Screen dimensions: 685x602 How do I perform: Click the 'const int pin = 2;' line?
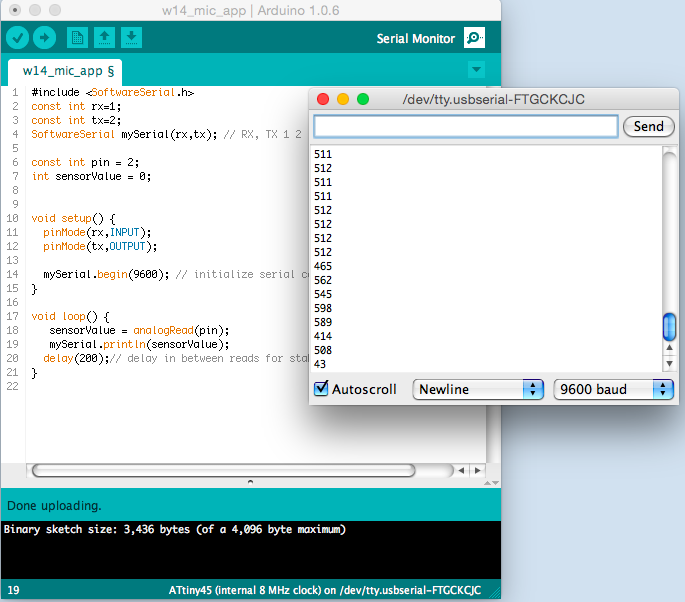(x=85, y=163)
